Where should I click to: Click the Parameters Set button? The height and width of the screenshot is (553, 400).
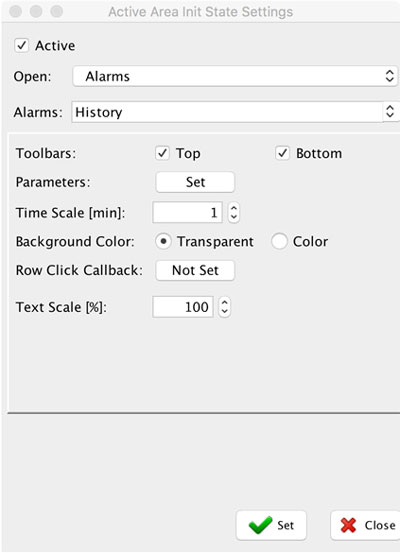click(x=195, y=182)
